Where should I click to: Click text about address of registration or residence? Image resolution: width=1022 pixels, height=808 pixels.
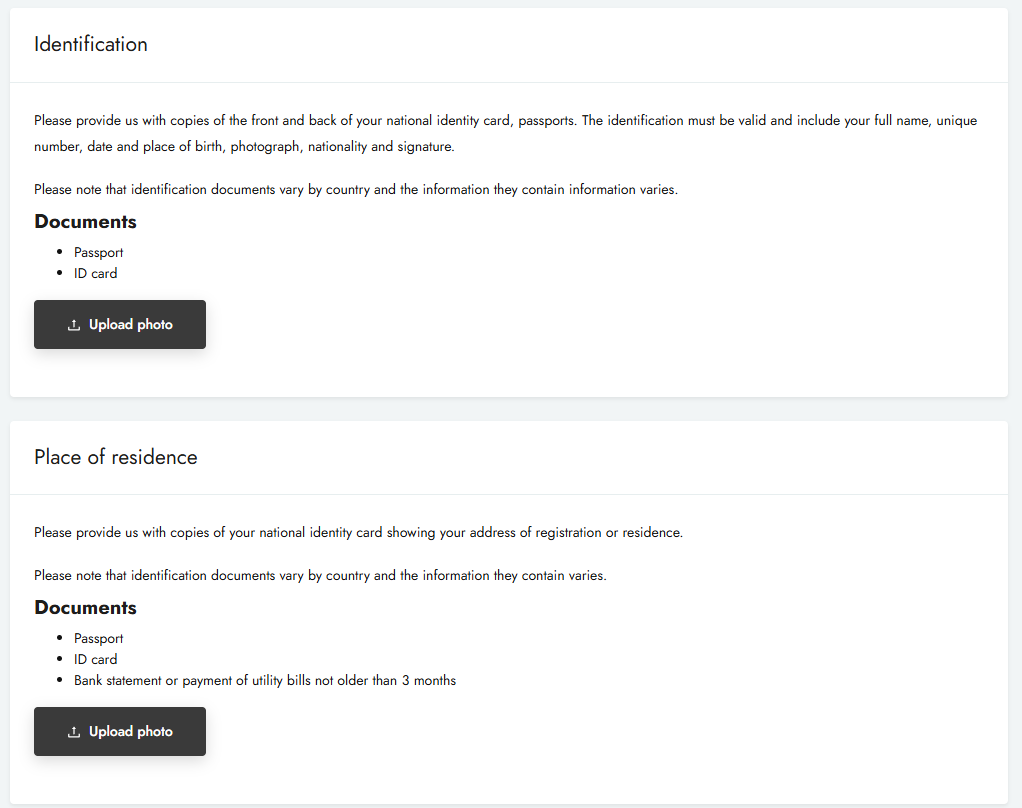pos(358,532)
